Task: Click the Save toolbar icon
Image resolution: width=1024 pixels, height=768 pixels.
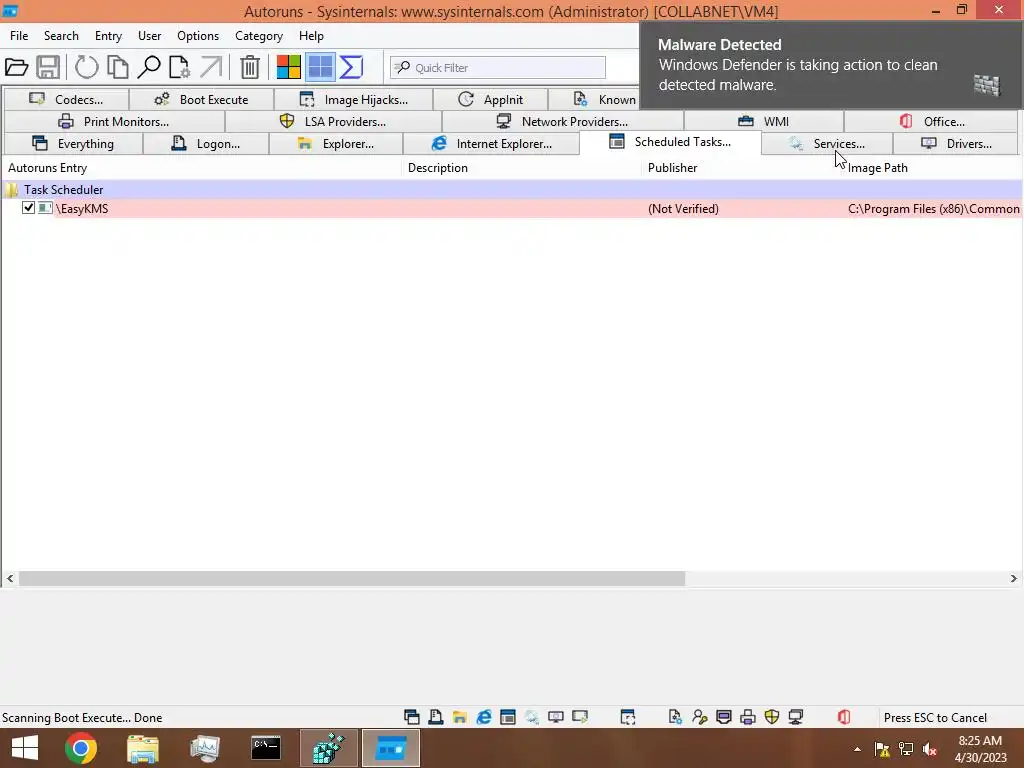Action: [48, 67]
